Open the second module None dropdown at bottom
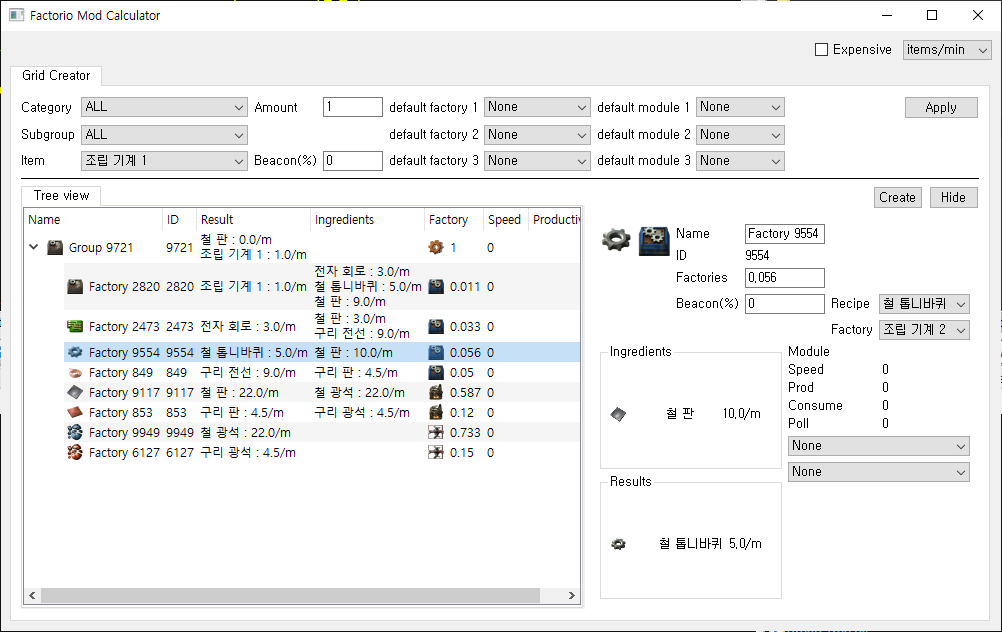 tap(879, 472)
